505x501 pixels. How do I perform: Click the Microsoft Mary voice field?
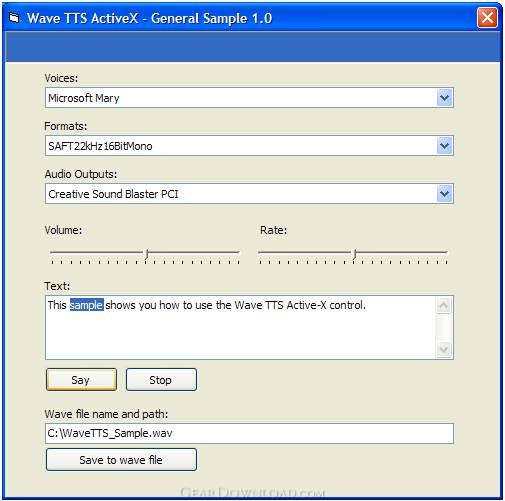(x=249, y=98)
